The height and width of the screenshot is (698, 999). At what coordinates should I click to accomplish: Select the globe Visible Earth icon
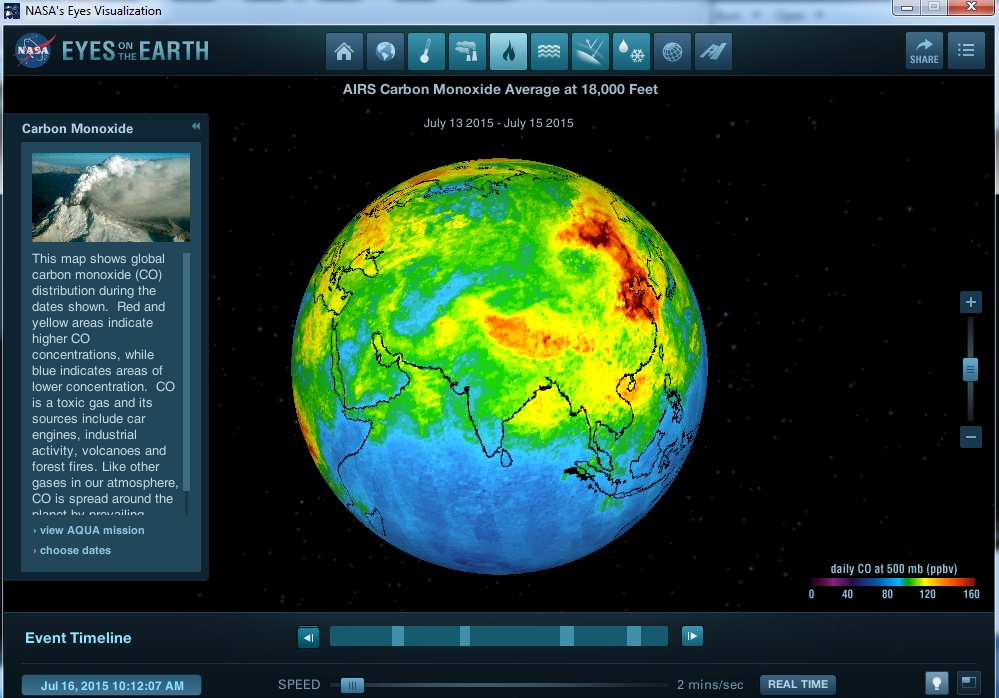(385, 51)
